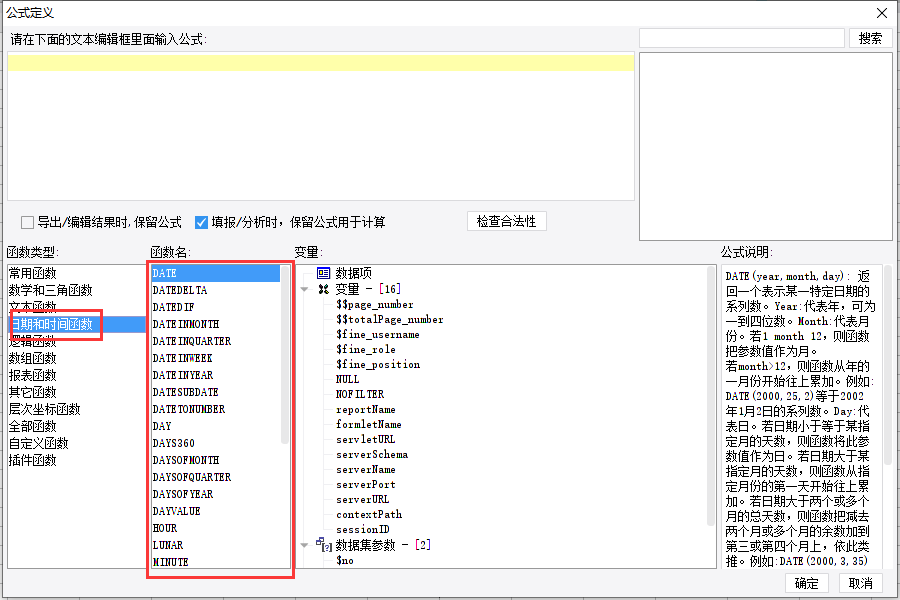The image size is (900, 600).
Task: Select the $fine_role variable
Action: pos(366,350)
